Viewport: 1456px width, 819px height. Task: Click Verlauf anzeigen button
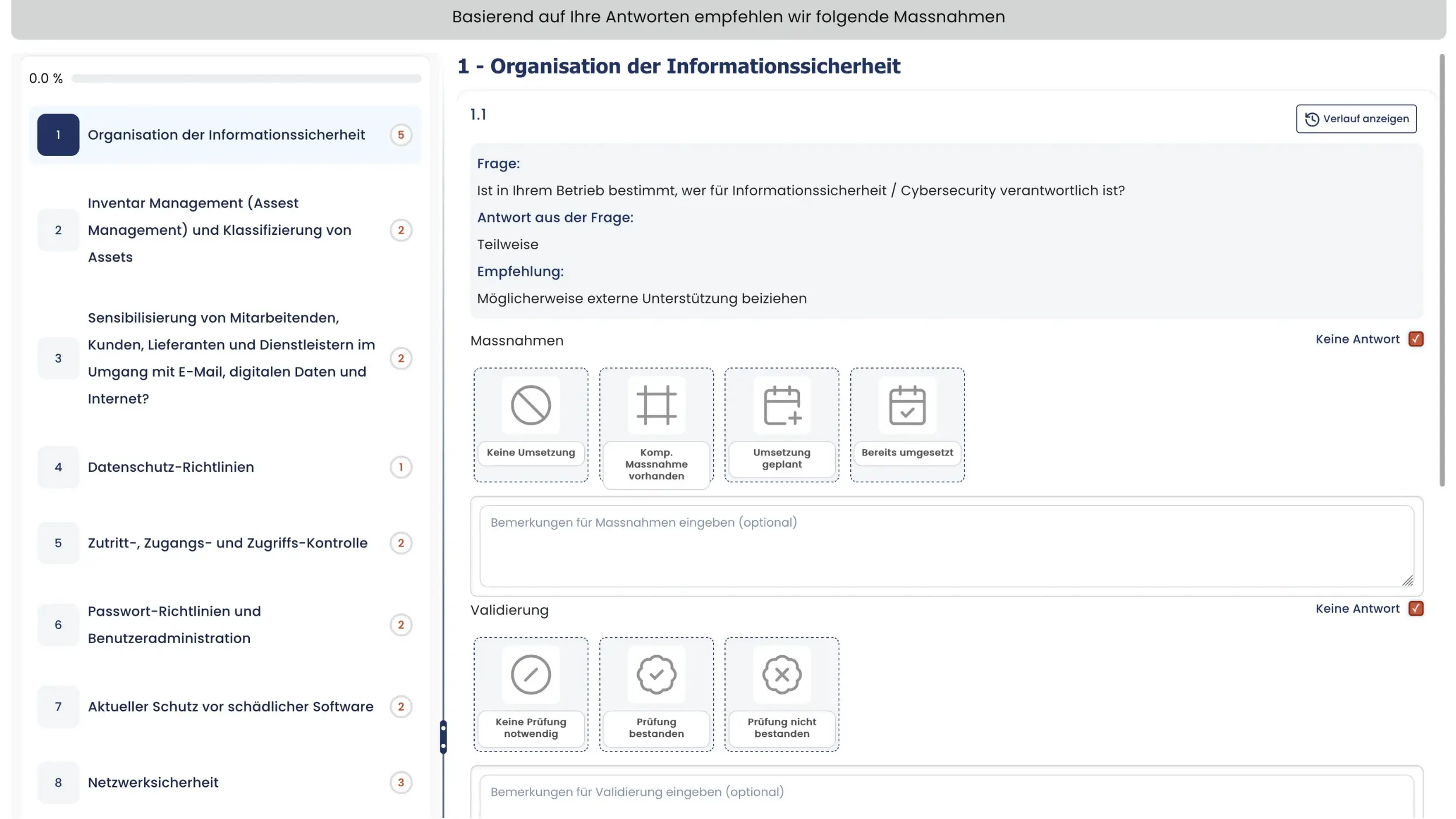[1356, 119]
